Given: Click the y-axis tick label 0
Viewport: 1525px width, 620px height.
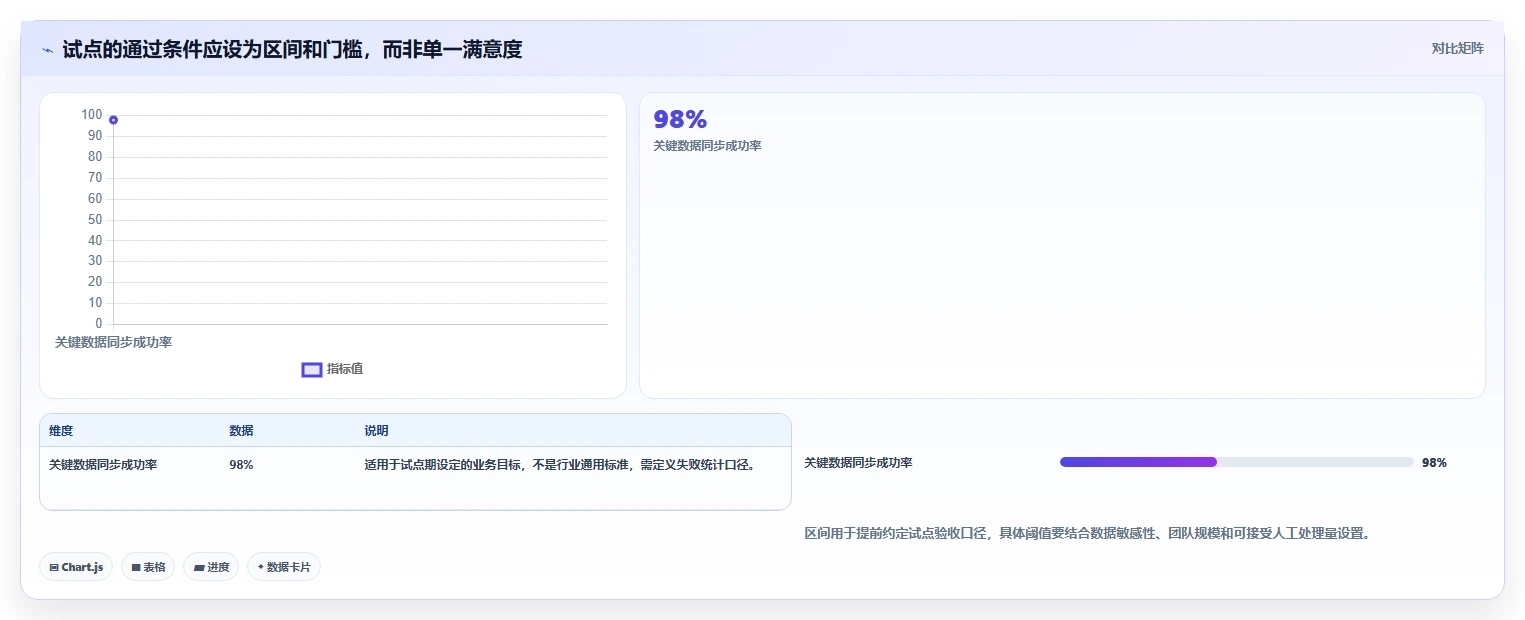Looking at the screenshot, I should [98, 324].
